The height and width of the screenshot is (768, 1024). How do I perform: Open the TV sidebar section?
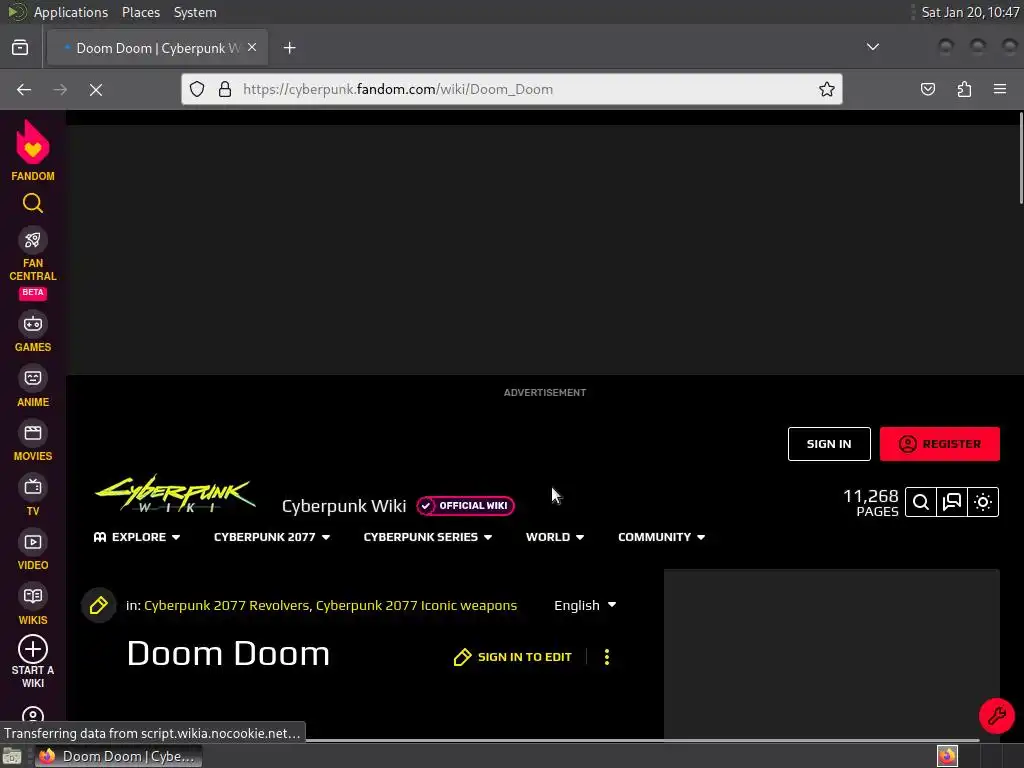coord(33,496)
